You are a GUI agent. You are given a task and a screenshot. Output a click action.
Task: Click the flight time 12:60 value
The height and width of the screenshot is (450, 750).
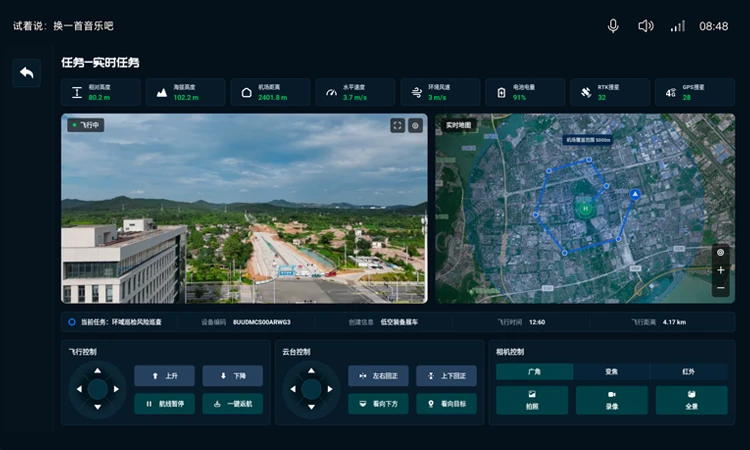(x=537, y=322)
